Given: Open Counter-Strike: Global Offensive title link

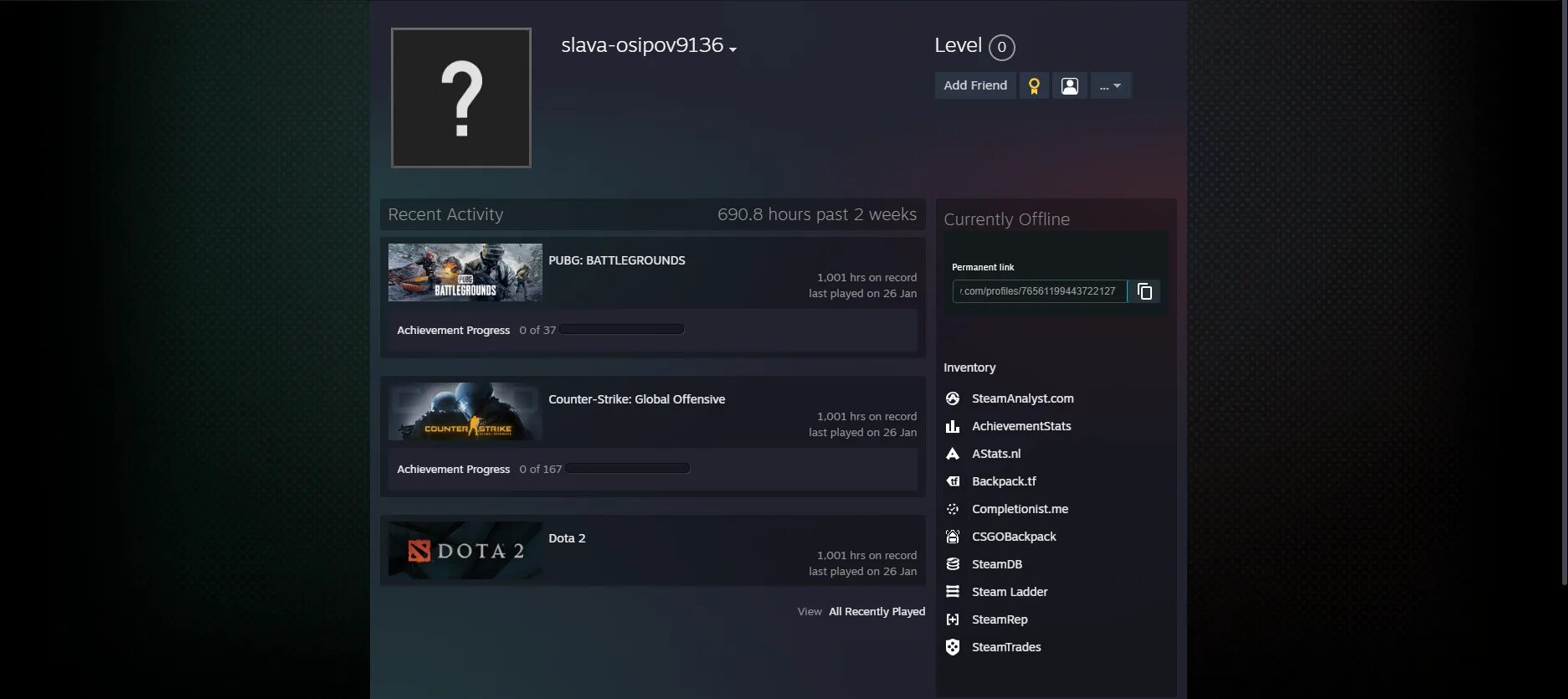Looking at the screenshot, I should (x=636, y=399).
